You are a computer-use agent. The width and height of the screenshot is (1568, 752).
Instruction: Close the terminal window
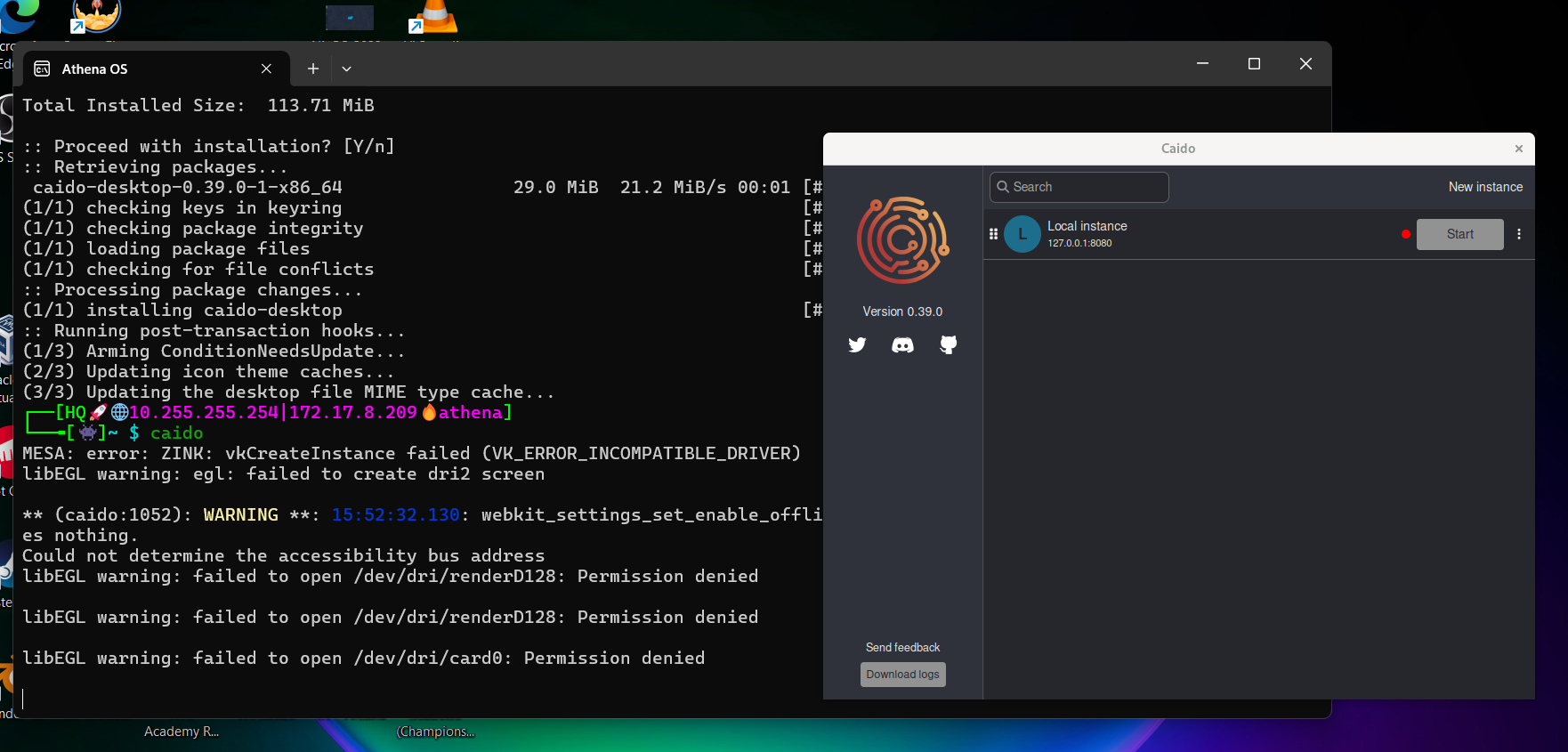coord(1305,63)
